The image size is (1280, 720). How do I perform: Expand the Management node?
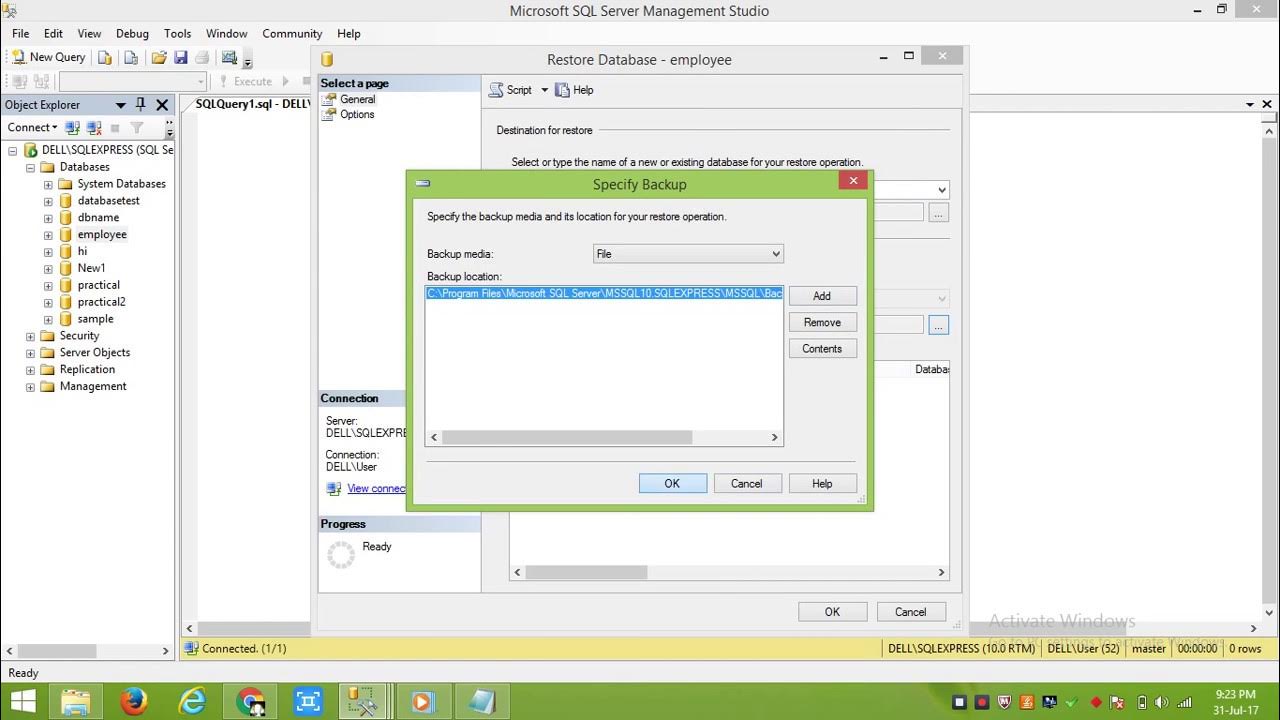pyautogui.click(x=30, y=387)
